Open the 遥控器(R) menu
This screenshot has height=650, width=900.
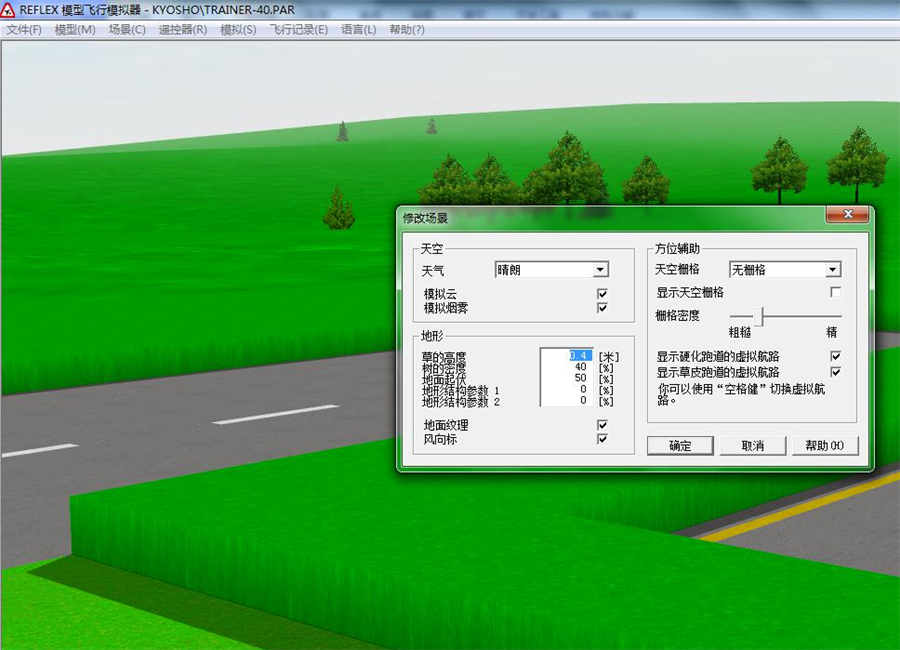182,30
